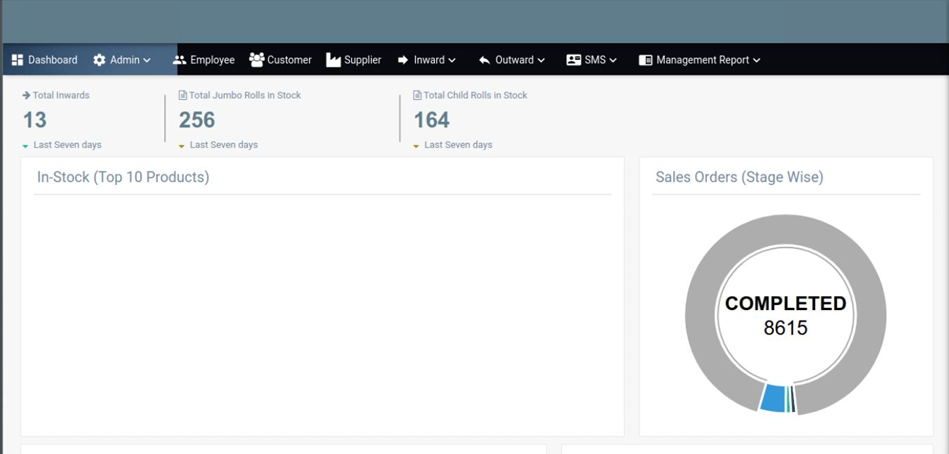The image size is (949, 454).
Task: Open the Employee menu item
Action: point(212,60)
